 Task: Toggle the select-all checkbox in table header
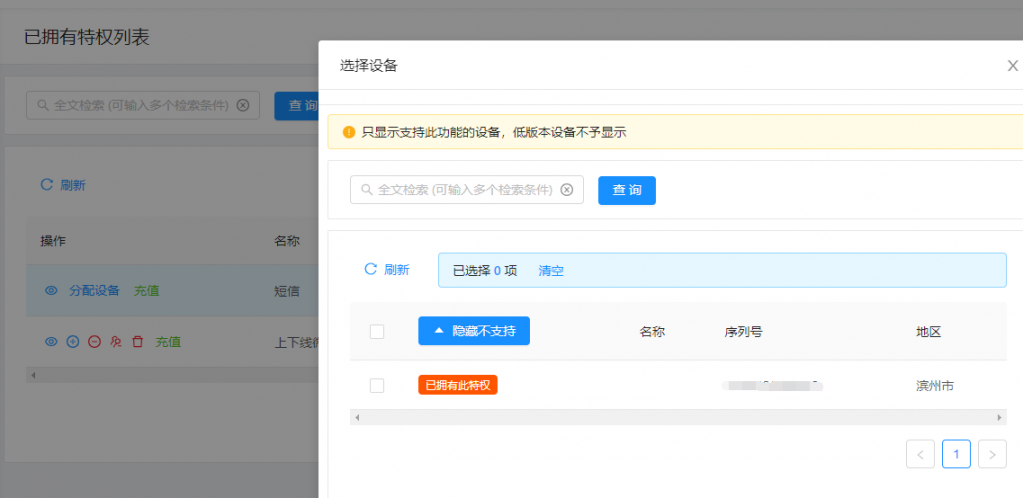click(x=377, y=332)
